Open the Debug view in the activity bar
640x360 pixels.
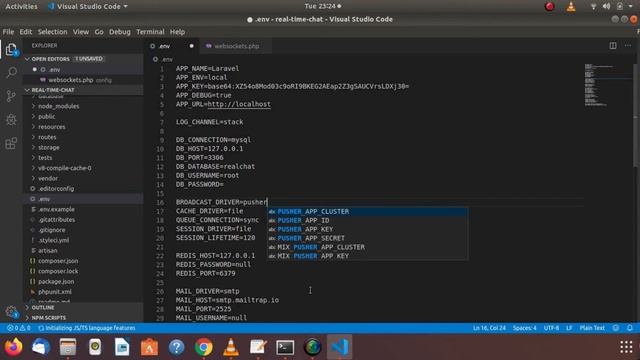pos(11,120)
